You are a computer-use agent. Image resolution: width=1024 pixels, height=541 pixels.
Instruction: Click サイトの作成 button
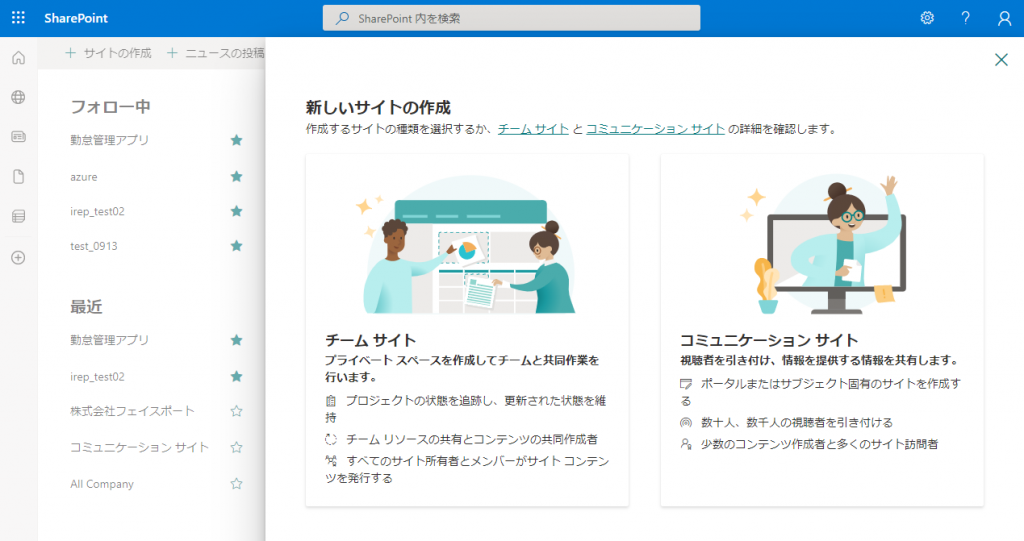(108, 53)
